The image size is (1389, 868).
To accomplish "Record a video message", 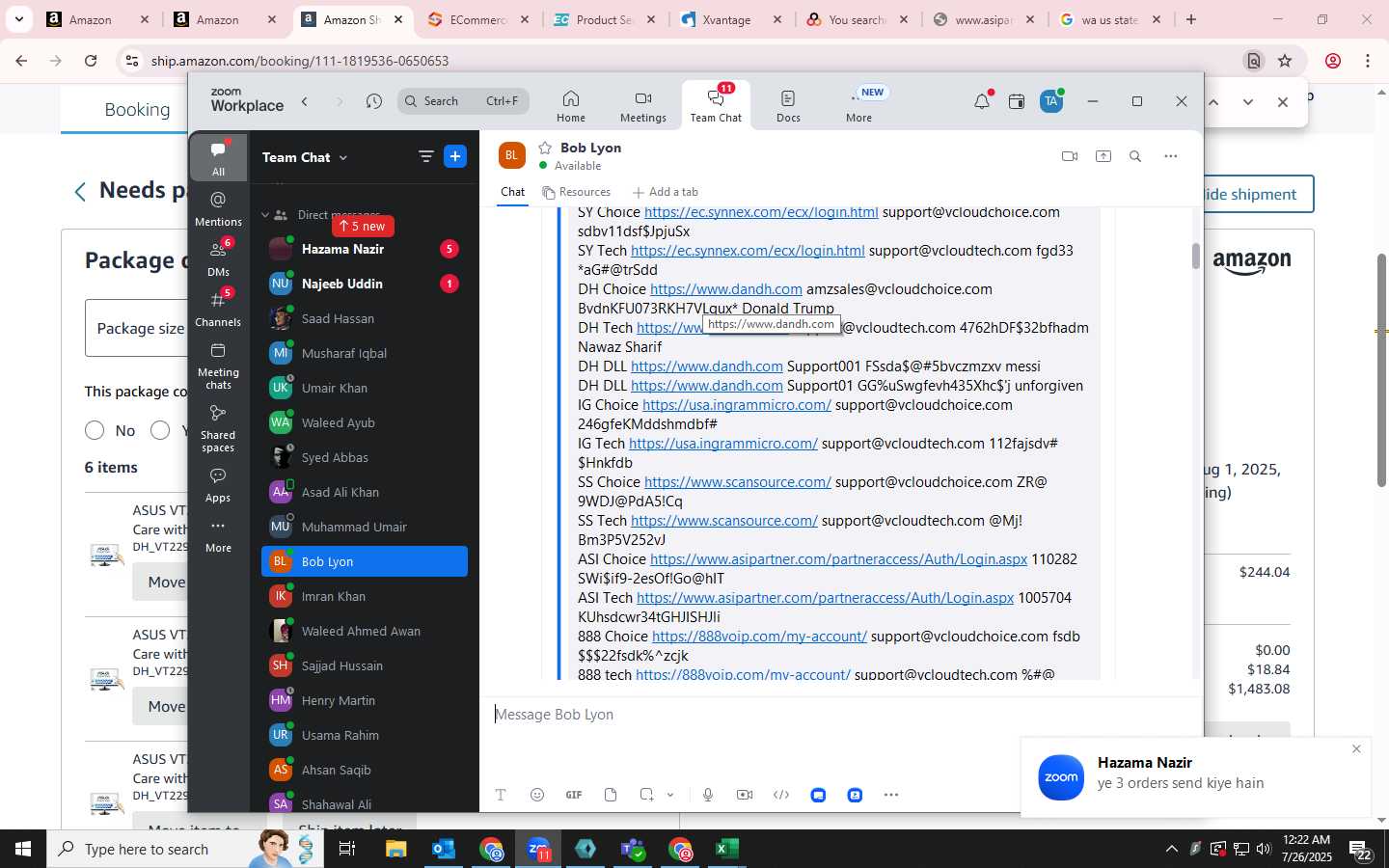I will (x=745, y=795).
